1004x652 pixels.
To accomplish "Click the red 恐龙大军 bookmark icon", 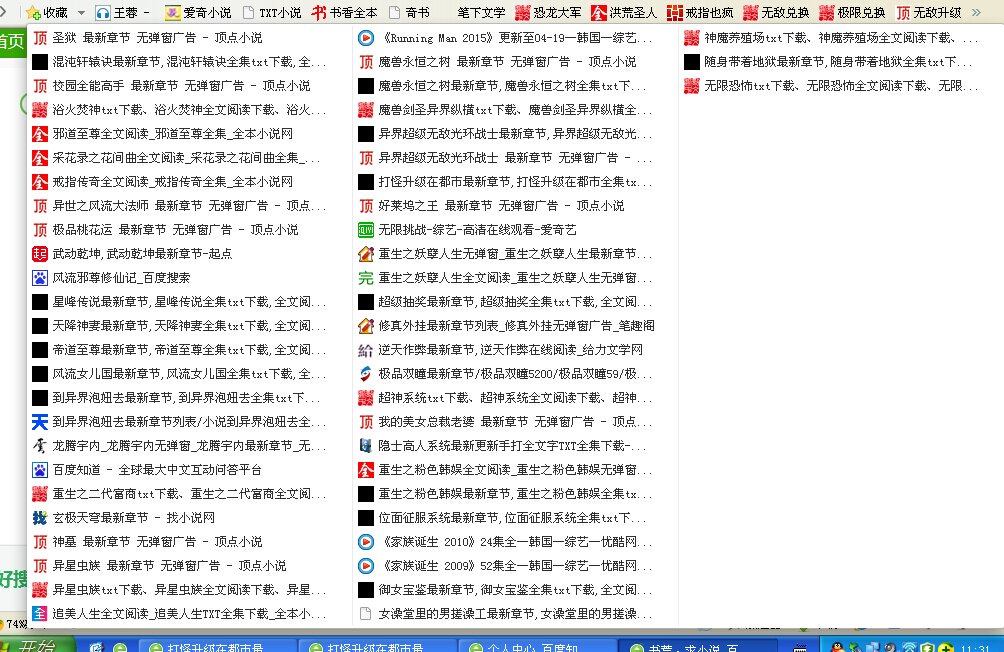I will 525,13.
